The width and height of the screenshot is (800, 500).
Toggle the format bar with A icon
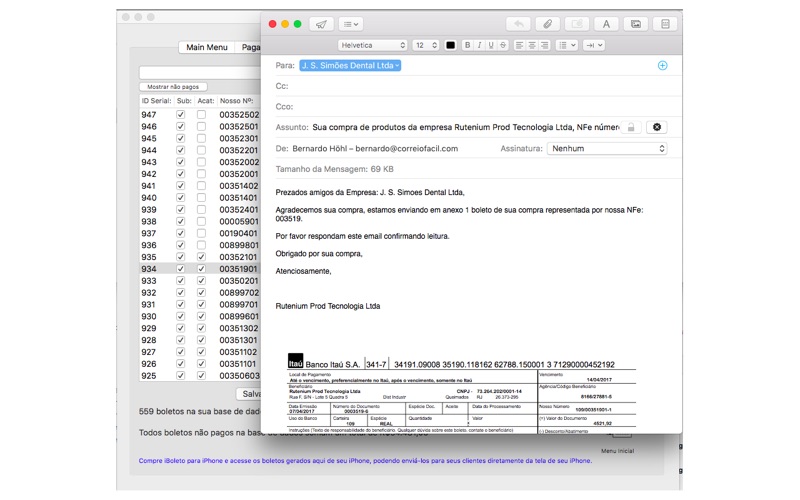606,24
